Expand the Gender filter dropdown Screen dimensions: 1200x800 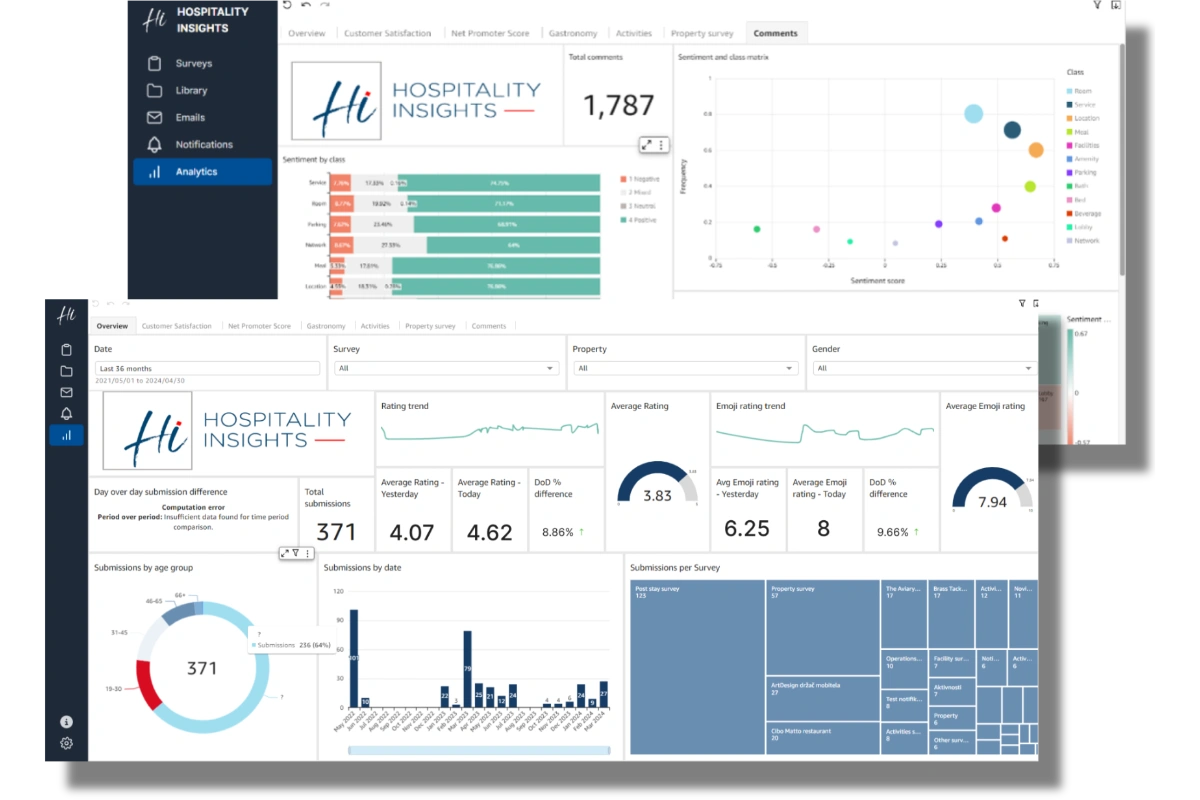coord(925,368)
